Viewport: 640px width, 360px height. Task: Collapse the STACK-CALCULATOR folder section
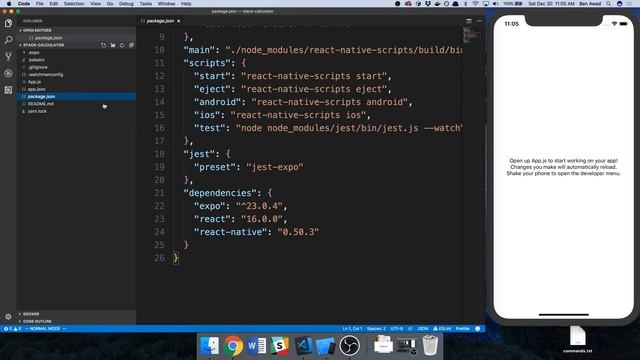[43, 45]
